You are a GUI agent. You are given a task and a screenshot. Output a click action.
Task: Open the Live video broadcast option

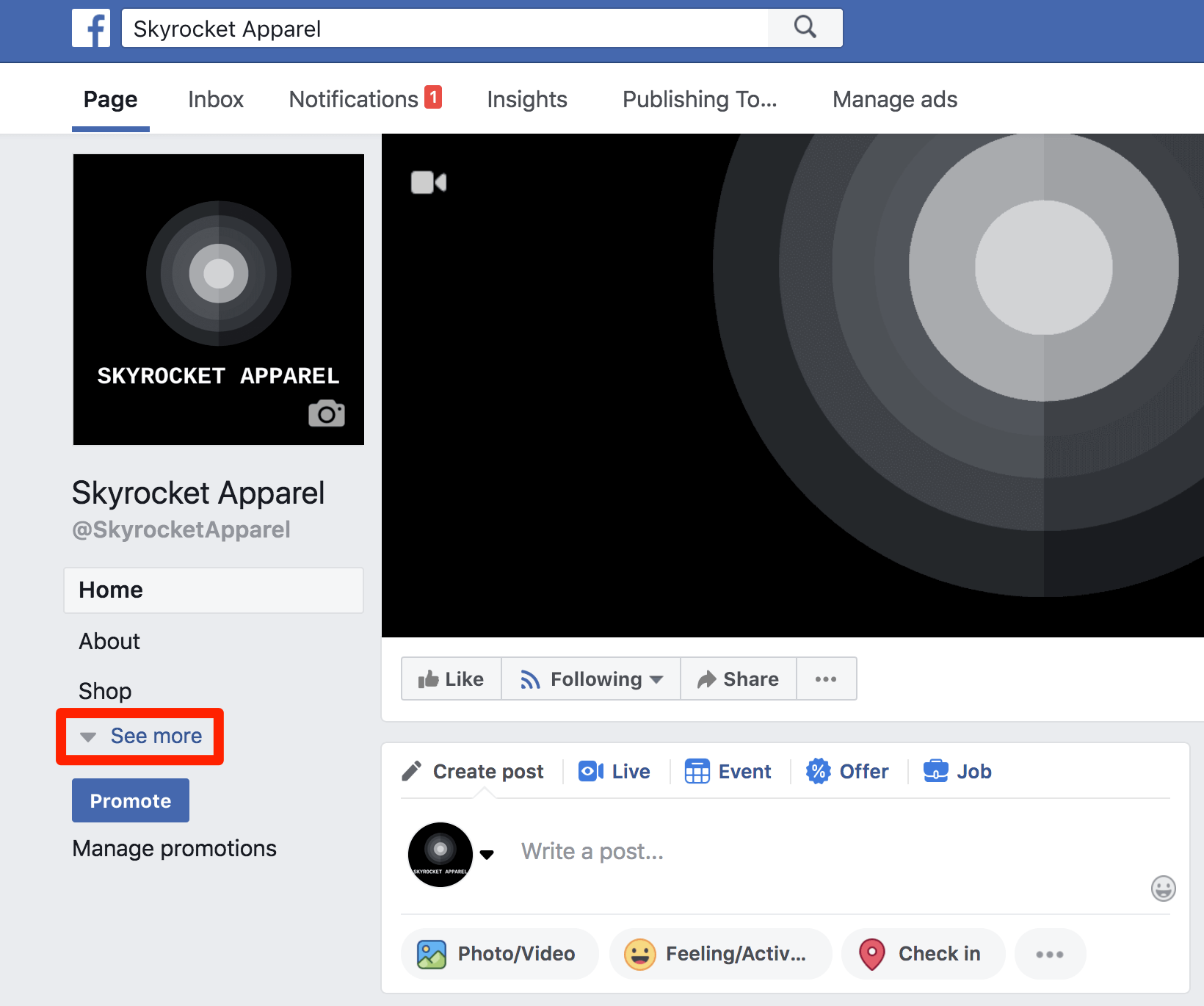(x=614, y=771)
